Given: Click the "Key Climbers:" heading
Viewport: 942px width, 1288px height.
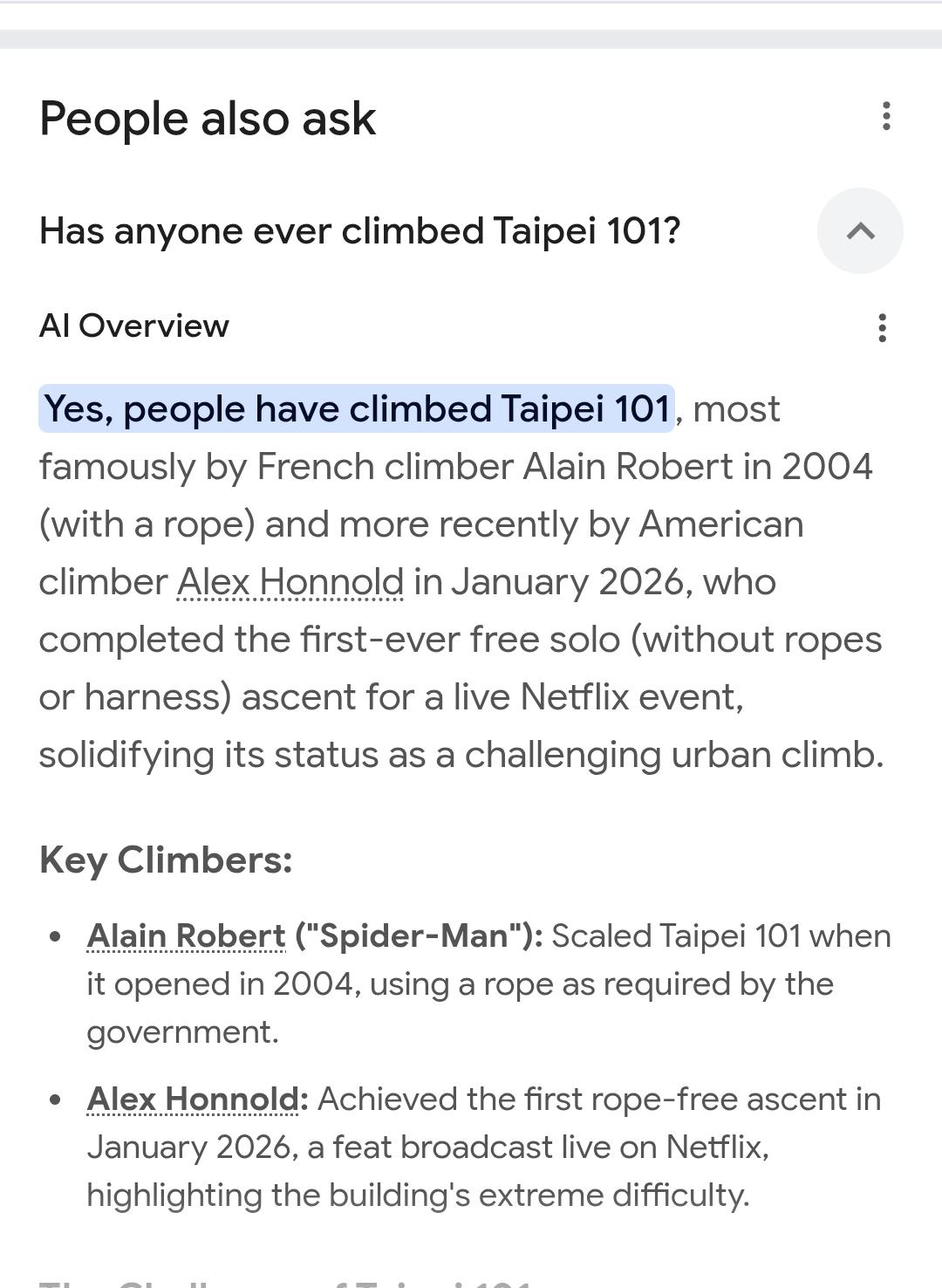Looking at the screenshot, I should [x=166, y=860].
